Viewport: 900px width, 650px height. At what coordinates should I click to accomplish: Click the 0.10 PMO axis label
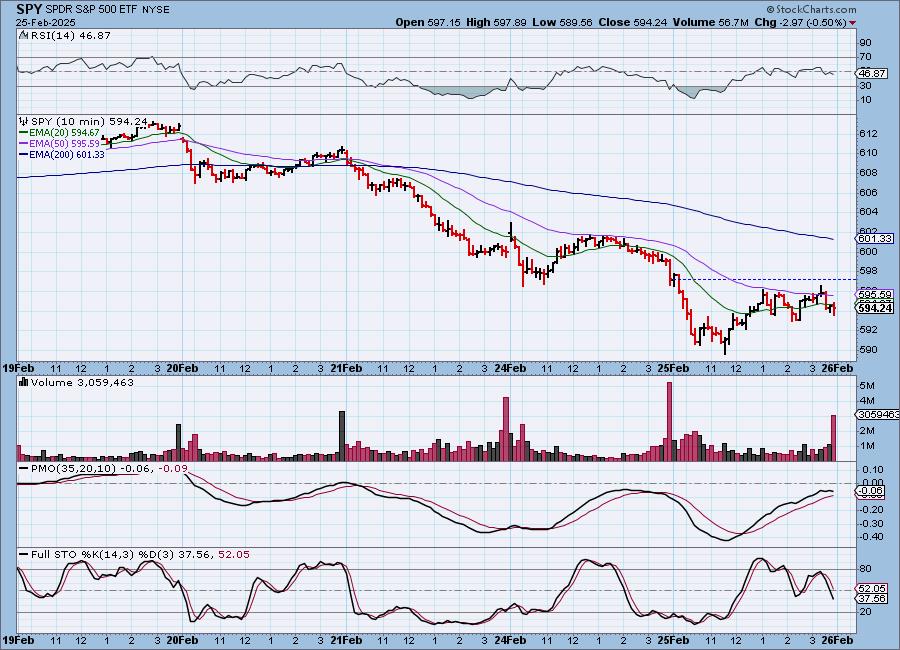pos(872,470)
